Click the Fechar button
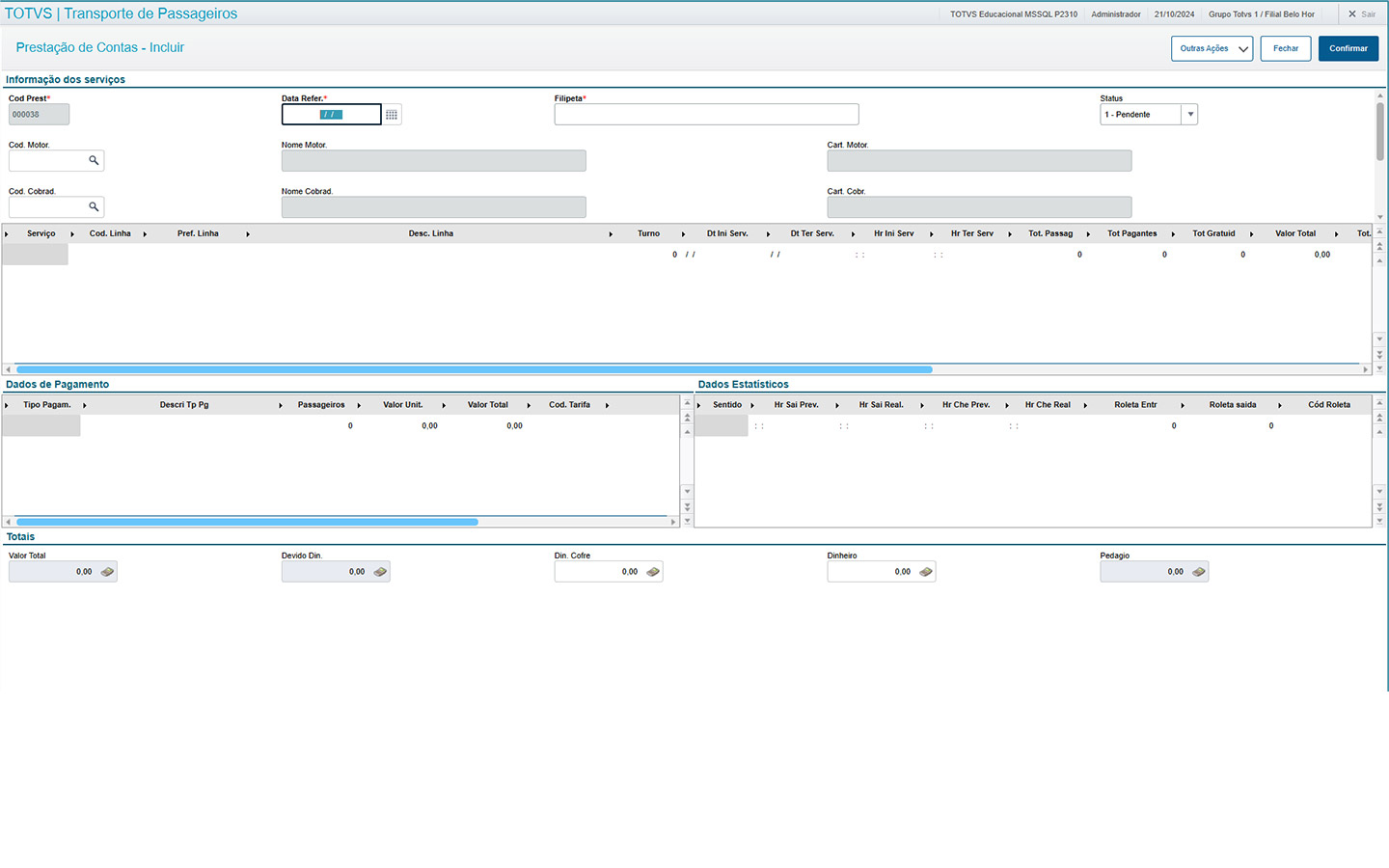This screenshot has height=868, width=1389. 1285,48
